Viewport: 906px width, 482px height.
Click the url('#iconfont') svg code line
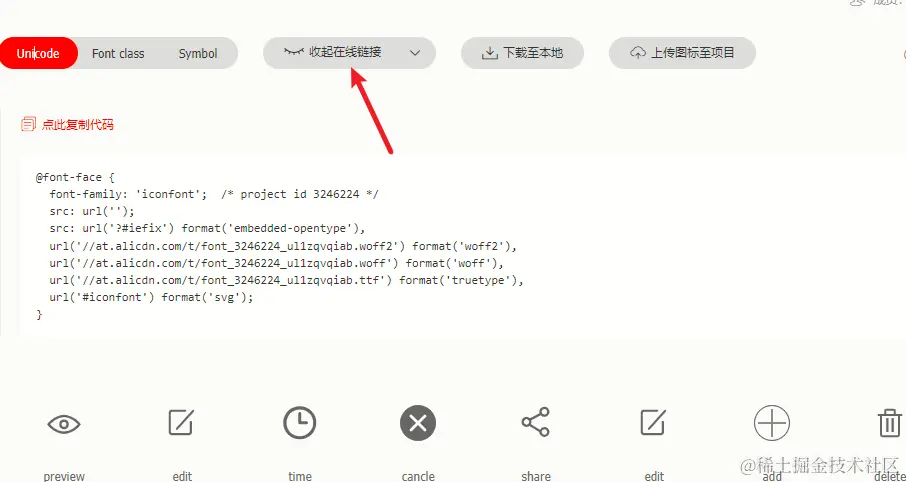coord(151,298)
